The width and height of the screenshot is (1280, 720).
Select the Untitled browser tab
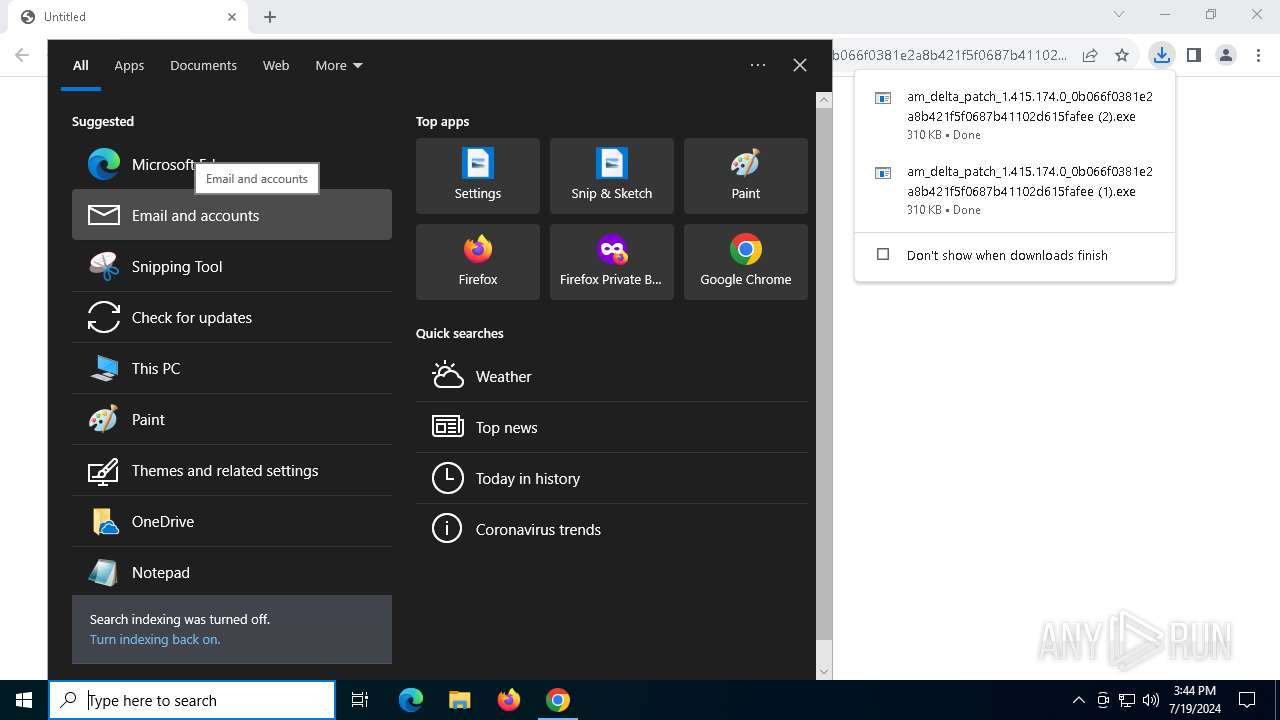127,17
